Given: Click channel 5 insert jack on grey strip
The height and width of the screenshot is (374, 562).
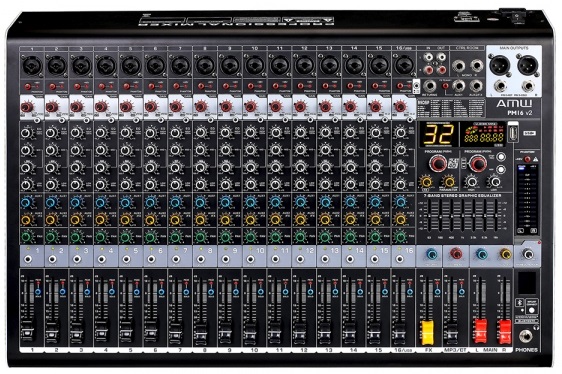Looking at the screenshot, I should click(126, 259).
